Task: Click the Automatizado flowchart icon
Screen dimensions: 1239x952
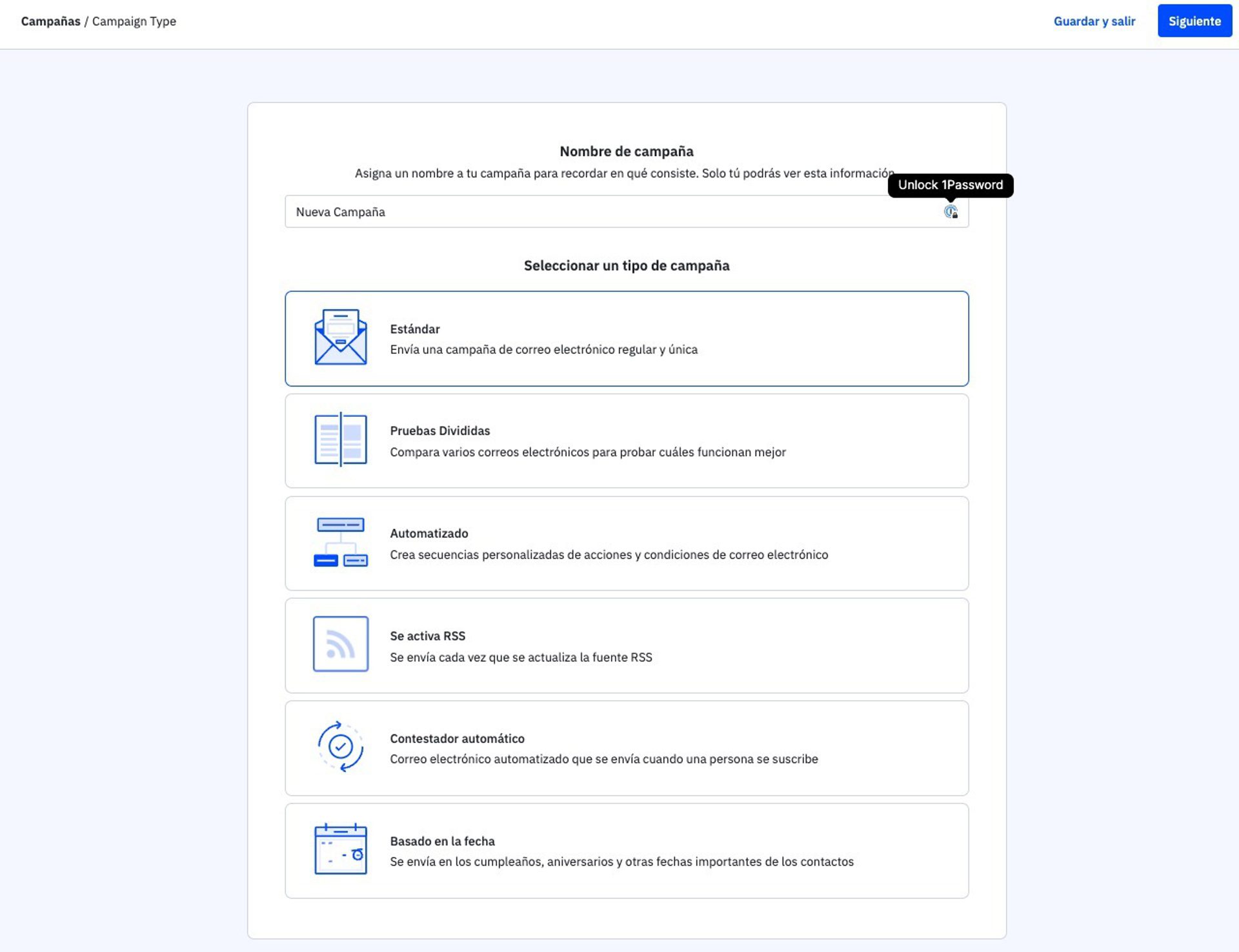Action: tap(340, 542)
